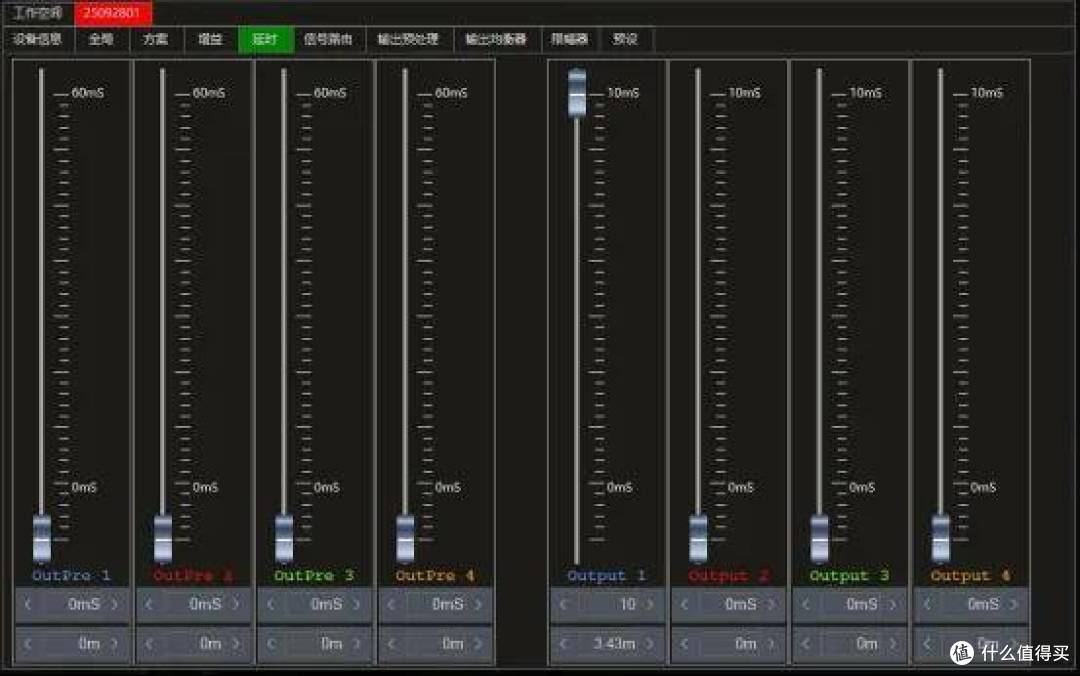Increase Output 1 delay value 10 with right arrow
This screenshot has height=676, width=1080.
650,604
